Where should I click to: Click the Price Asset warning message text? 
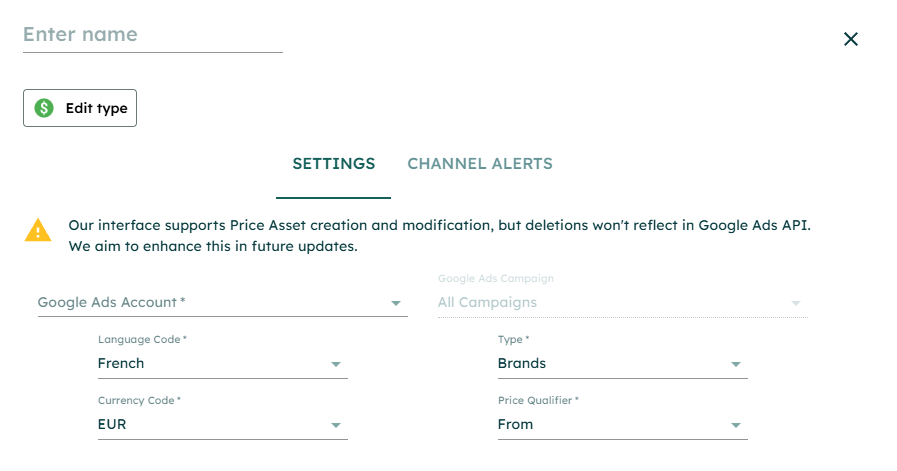pos(439,236)
